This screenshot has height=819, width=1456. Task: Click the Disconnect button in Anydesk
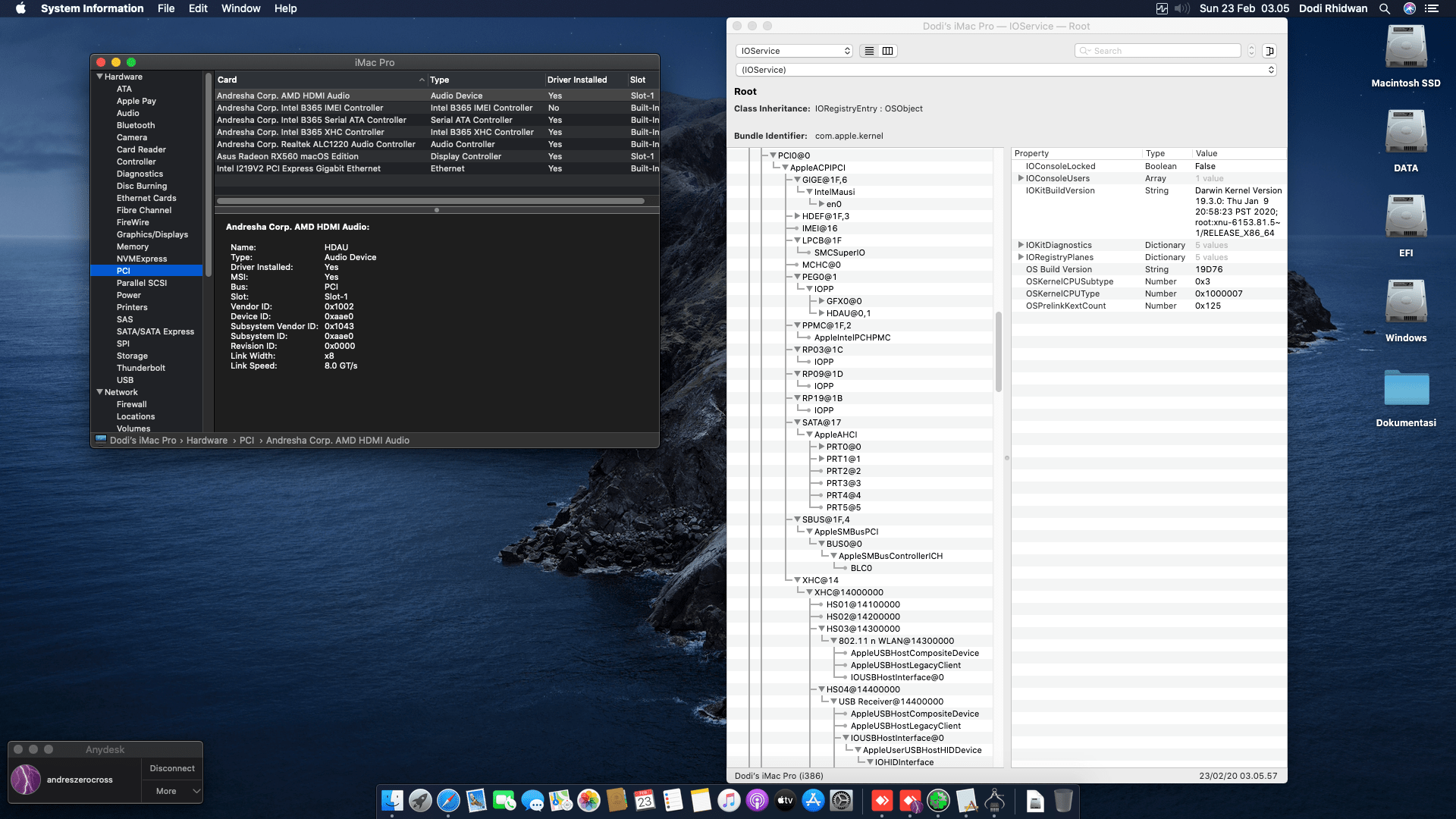point(172,768)
